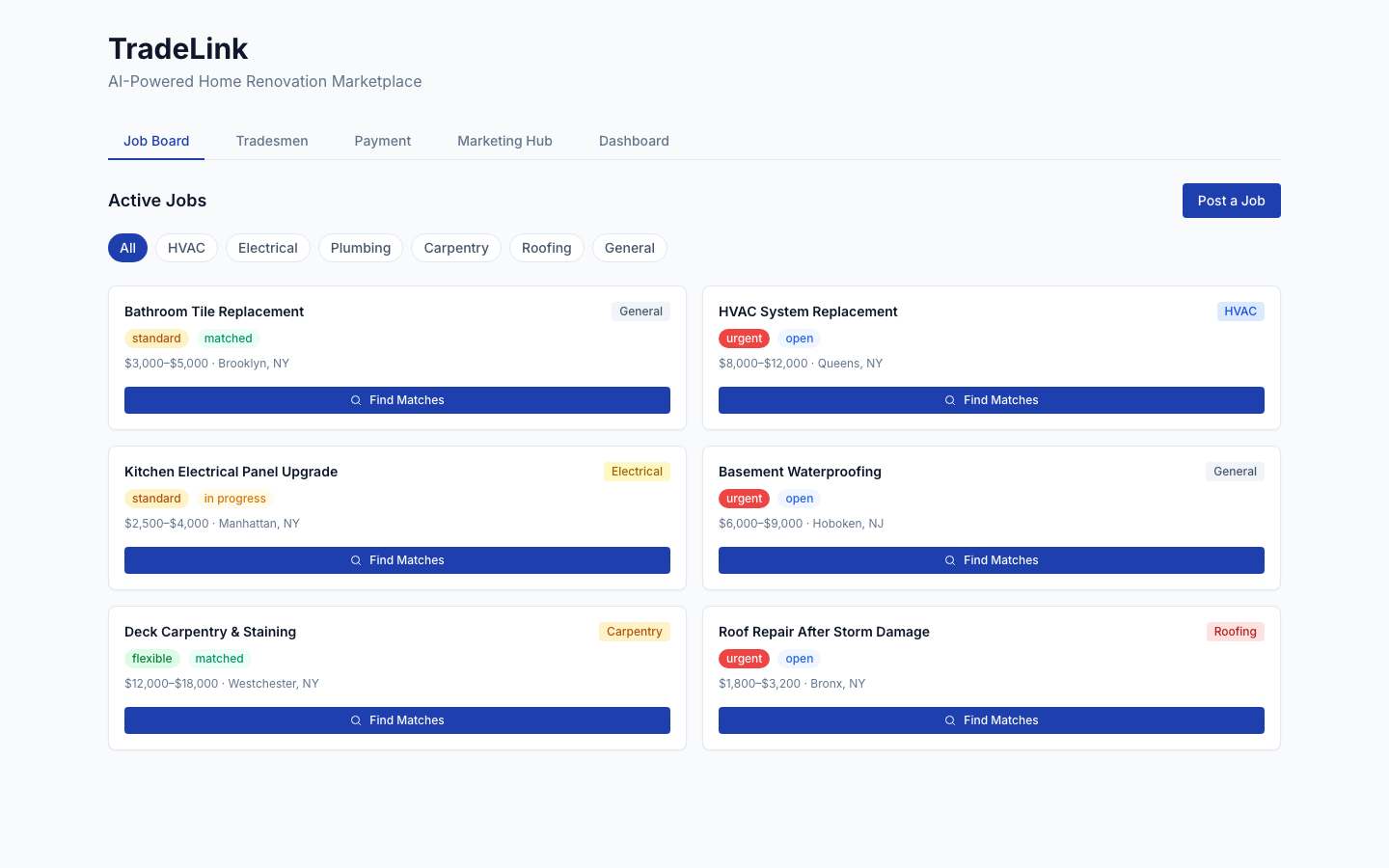Screen dimensions: 1389x868
Task: Click standard tag on Kitchen Electrical card
Action: [156, 499]
